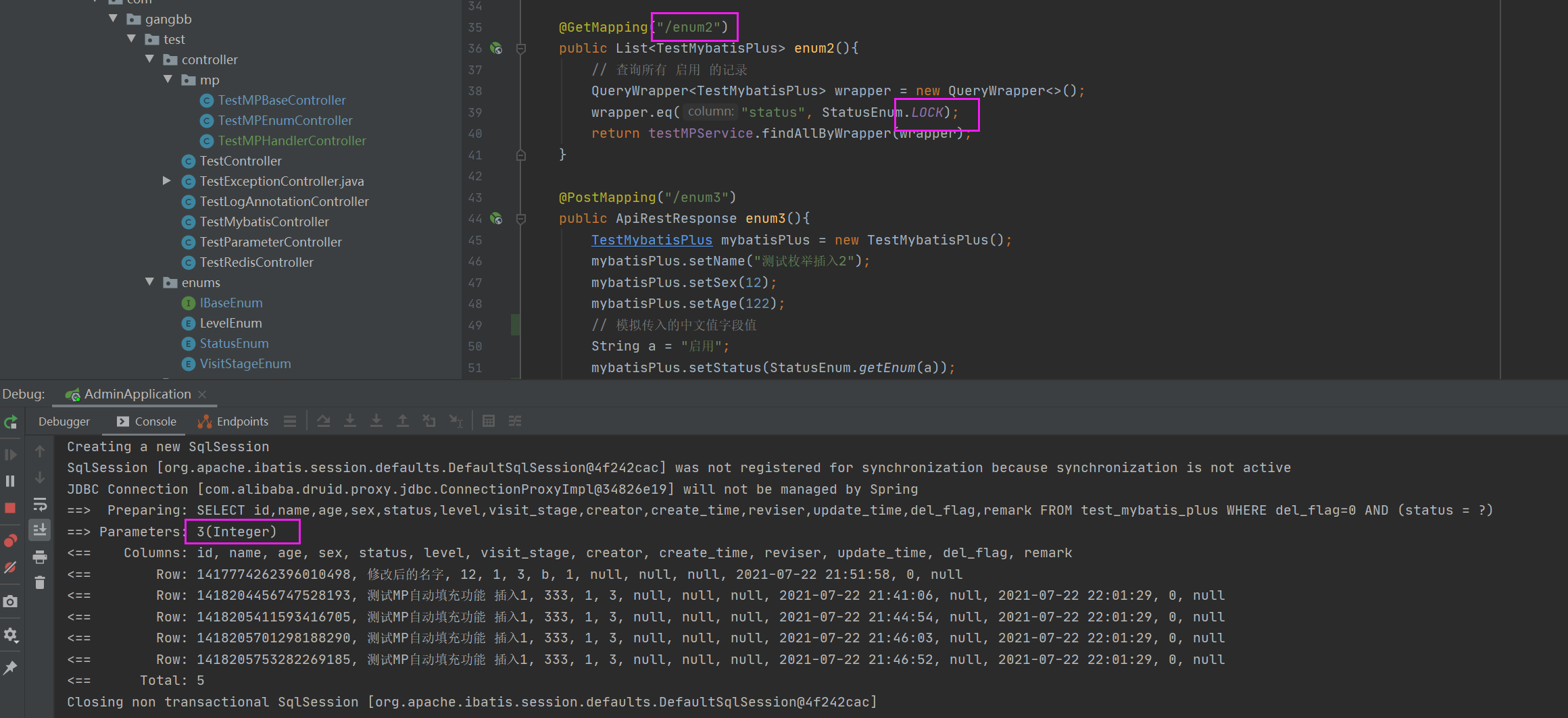
Task: Select TestController in project tree
Action: tap(240, 161)
